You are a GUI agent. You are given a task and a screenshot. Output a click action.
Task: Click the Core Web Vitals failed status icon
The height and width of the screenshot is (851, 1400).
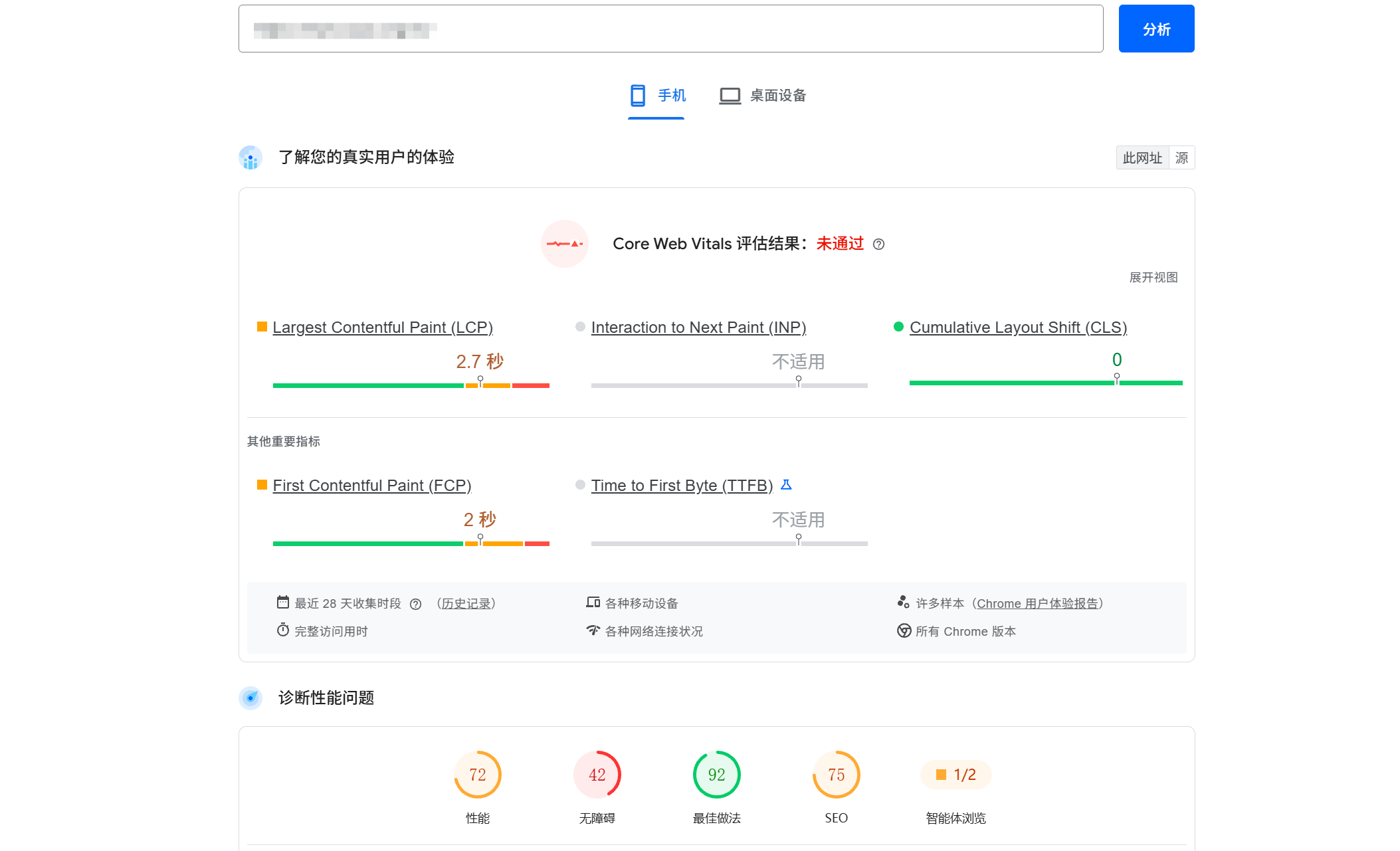pyautogui.click(x=565, y=244)
